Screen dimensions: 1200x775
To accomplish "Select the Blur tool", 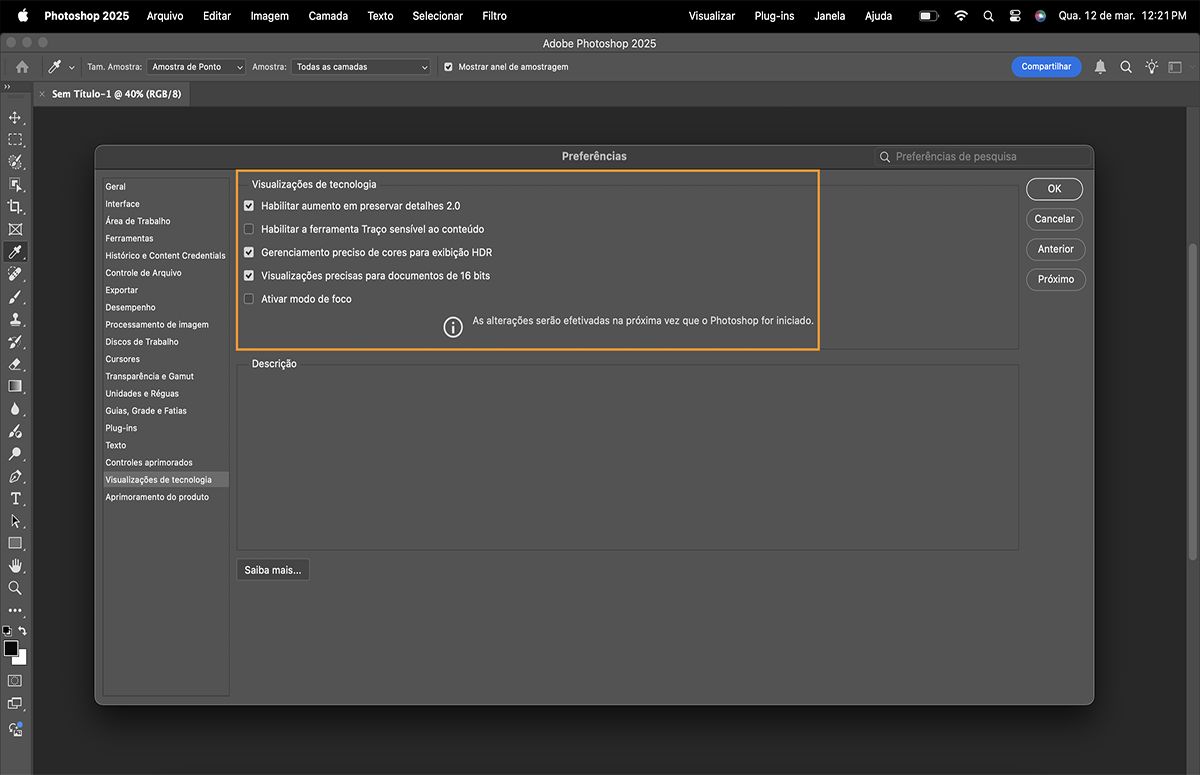I will coord(15,409).
